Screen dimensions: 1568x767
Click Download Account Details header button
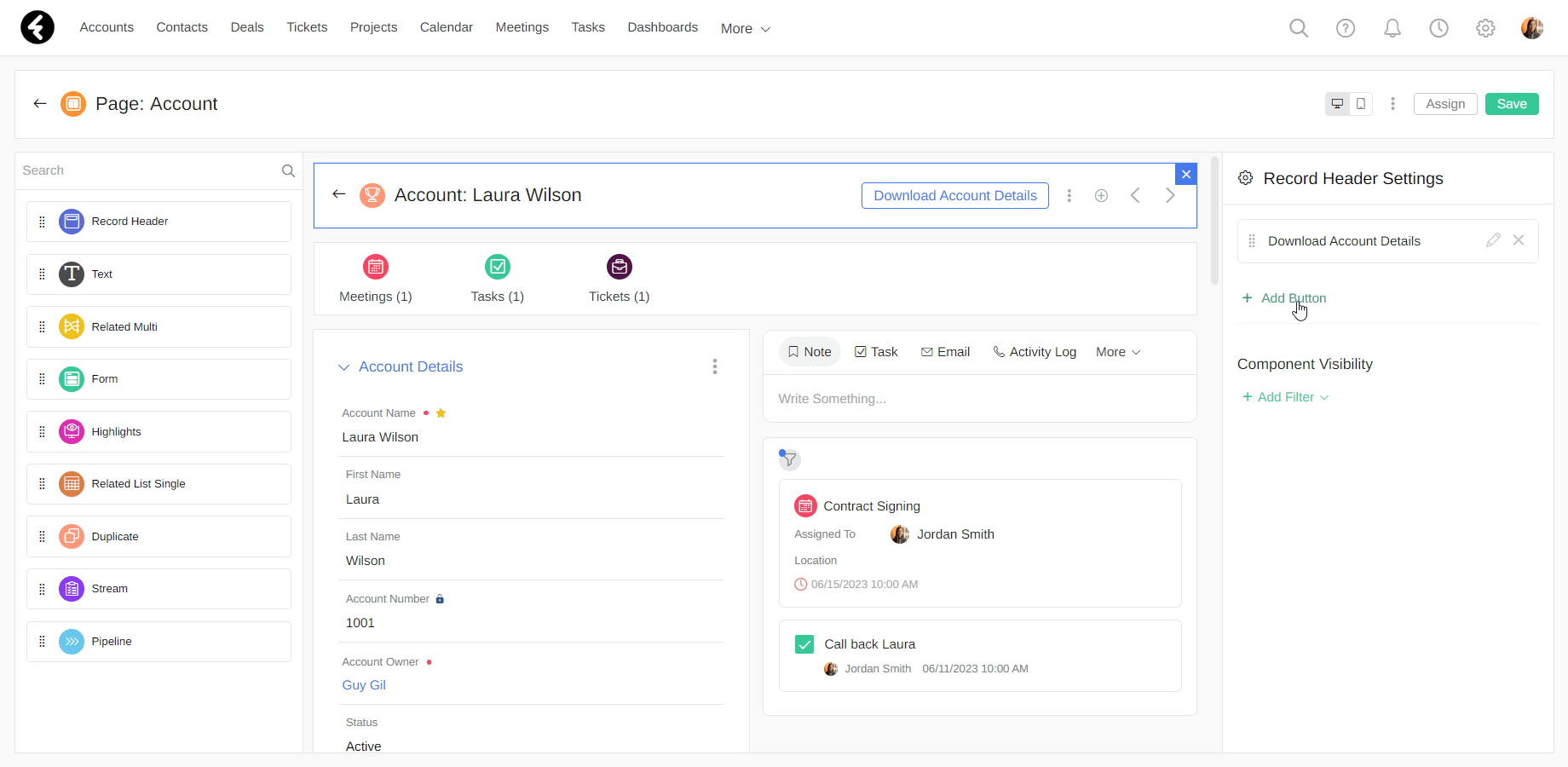click(955, 195)
